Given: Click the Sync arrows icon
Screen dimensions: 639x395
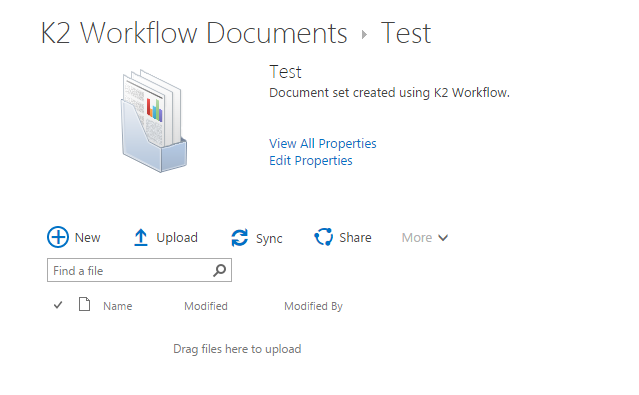Looking at the screenshot, I should pos(240,238).
